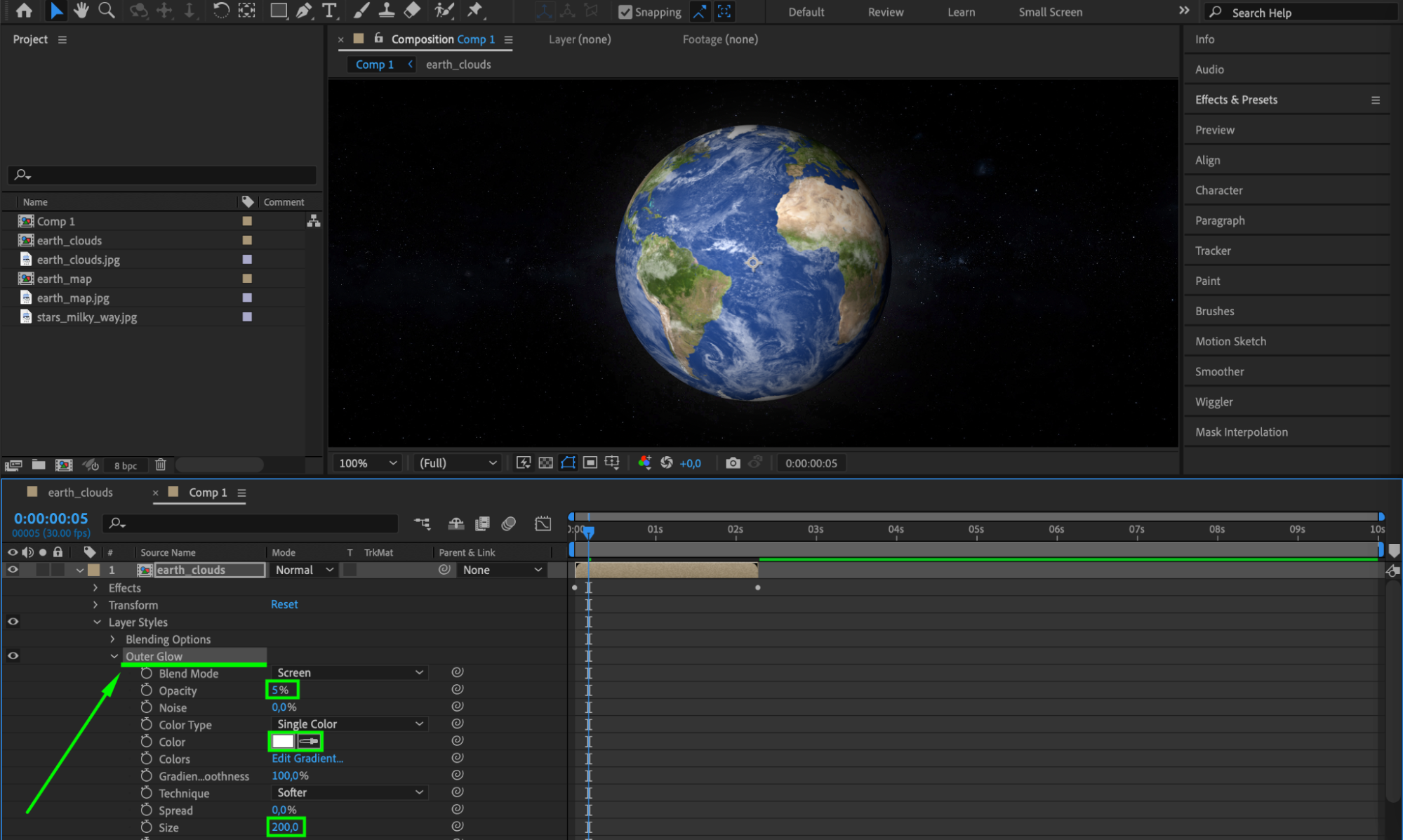
Task: Select the Puppet Pin tool
Action: tap(475, 11)
